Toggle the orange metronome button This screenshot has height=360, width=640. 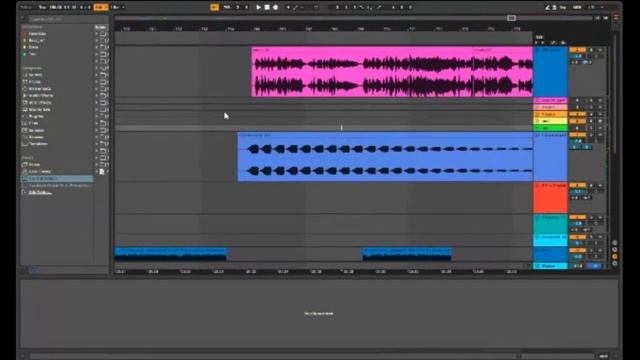100,7
